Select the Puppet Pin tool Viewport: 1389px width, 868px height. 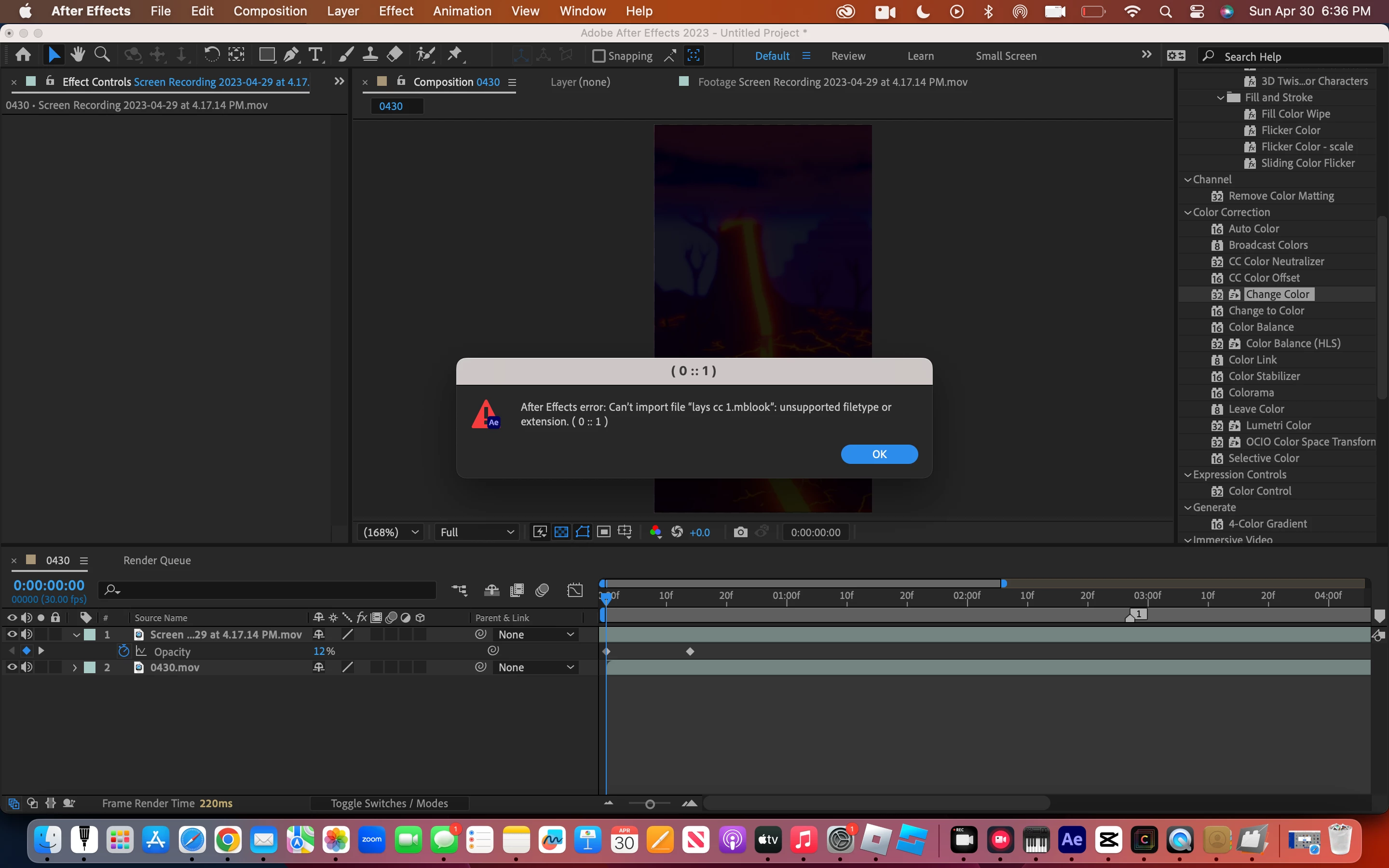pyautogui.click(x=455, y=55)
